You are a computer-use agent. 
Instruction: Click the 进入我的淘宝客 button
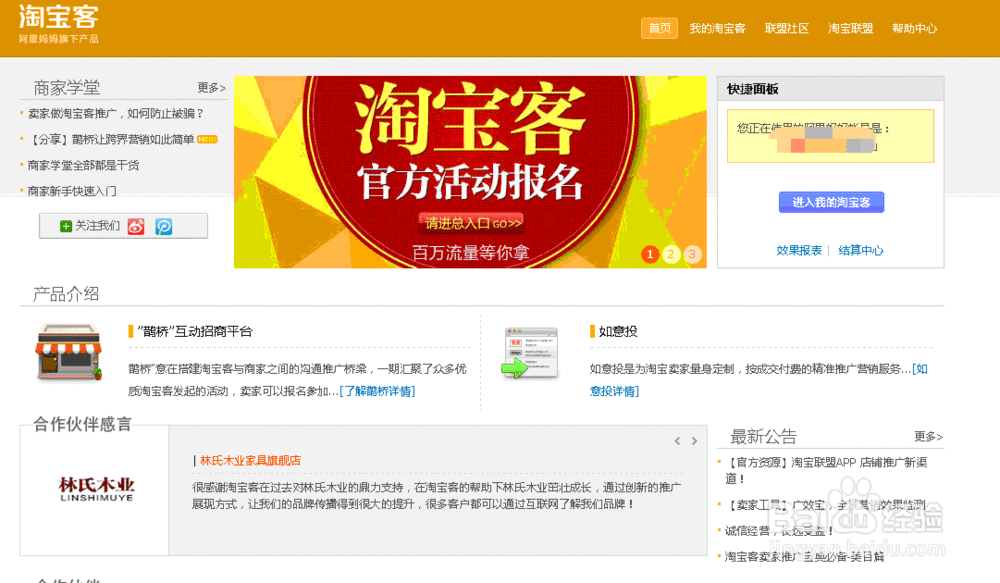click(831, 202)
